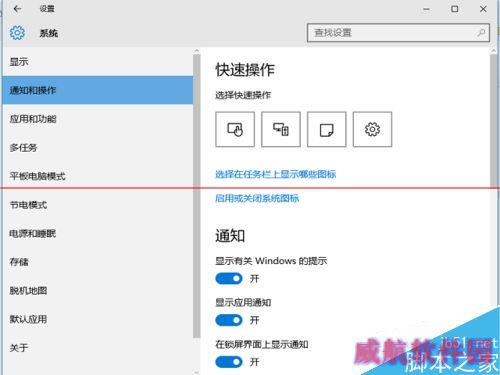
Task: Toggle 显示有关 Windows 的提示 switch
Action: [229, 278]
